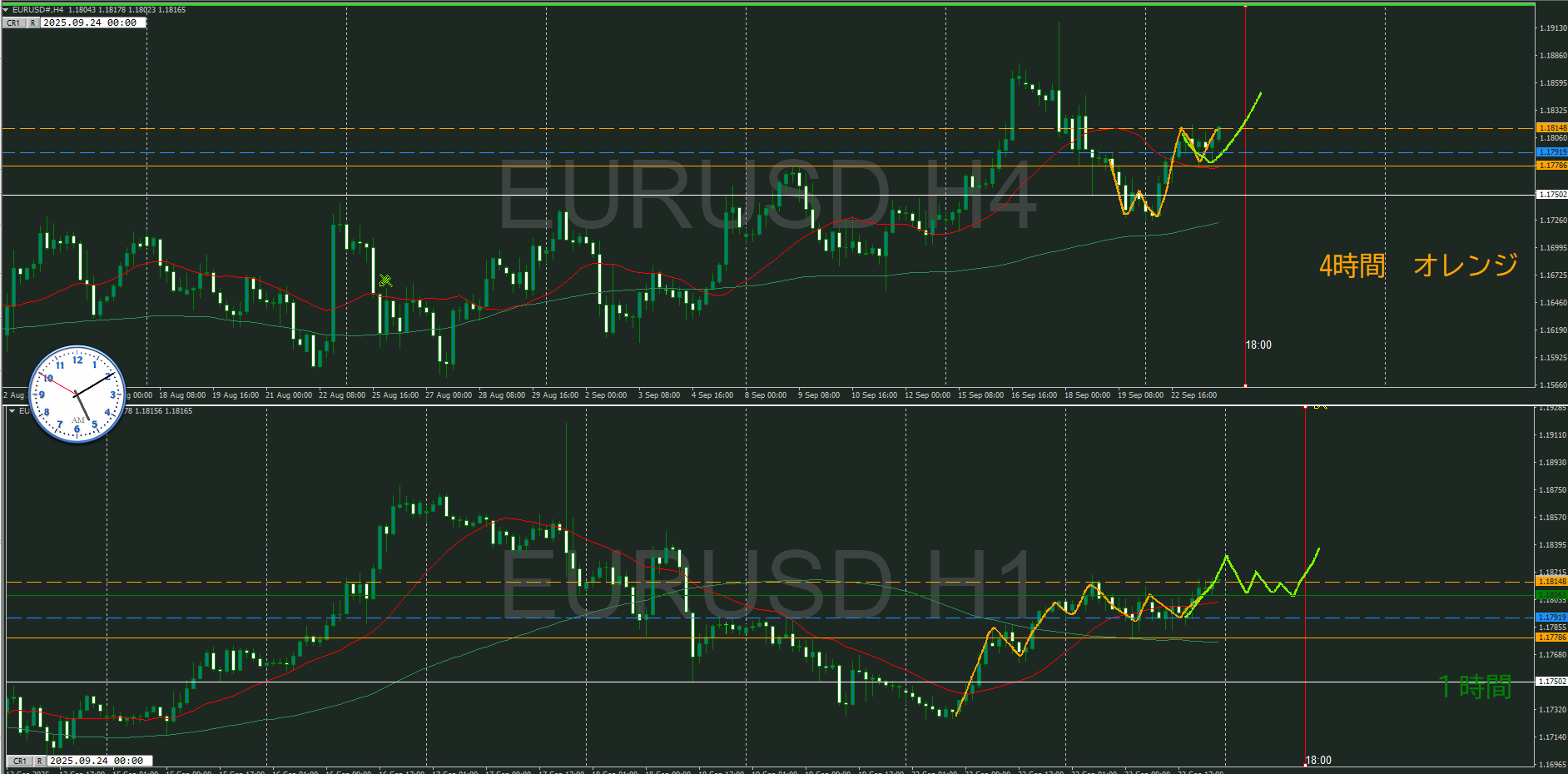This screenshot has height=774, width=1568.
Task: Click the date field in H4 chart
Action: [92, 23]
